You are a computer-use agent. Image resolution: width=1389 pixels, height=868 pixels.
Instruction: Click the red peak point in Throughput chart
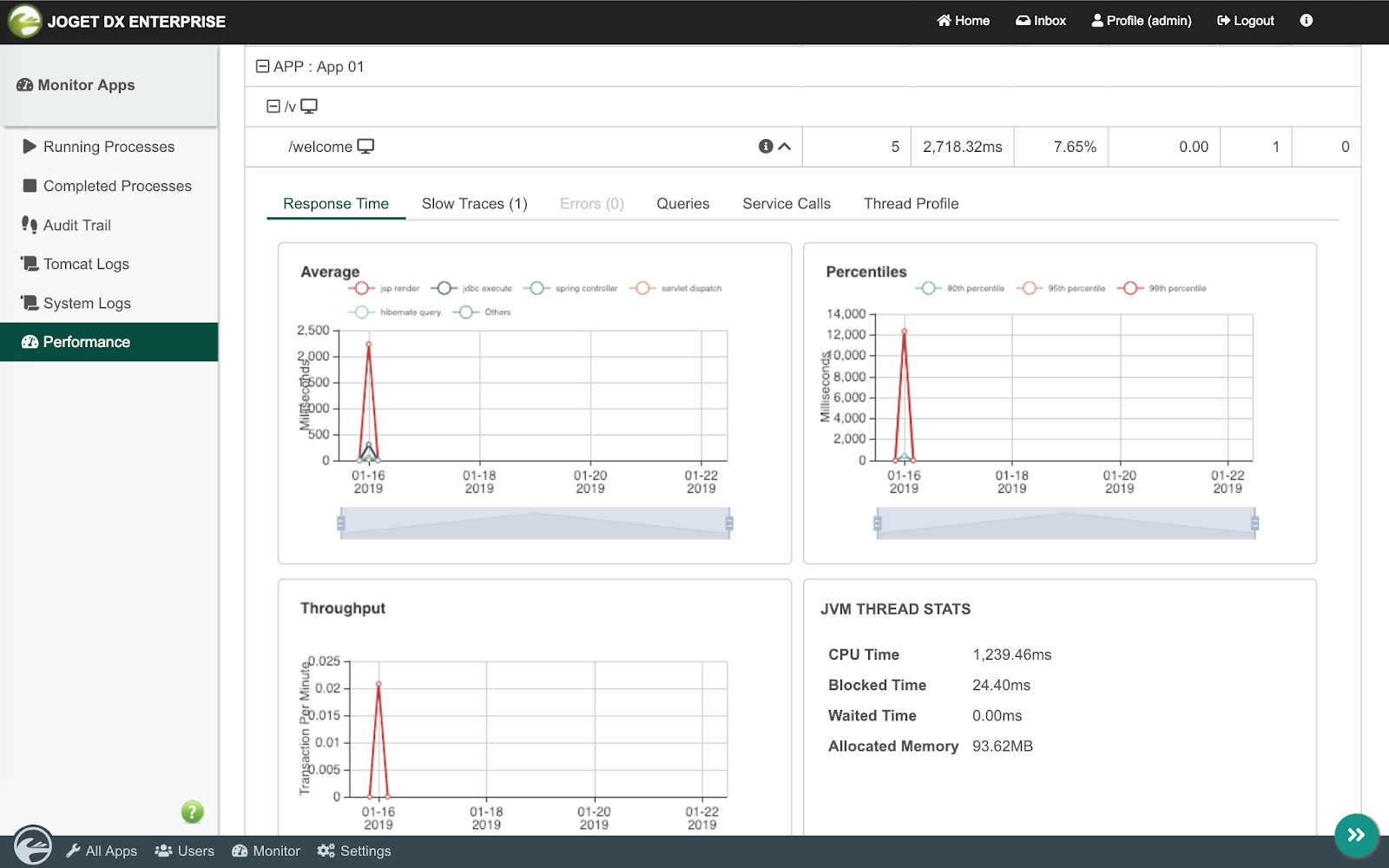pyautogui.click(x=379, y=684)
